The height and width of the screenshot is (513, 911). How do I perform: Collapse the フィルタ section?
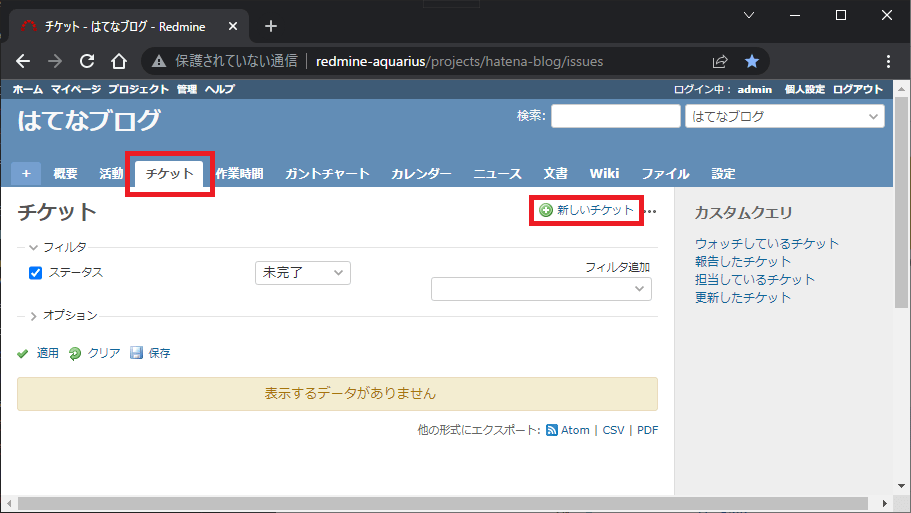[x=58, y=247]
